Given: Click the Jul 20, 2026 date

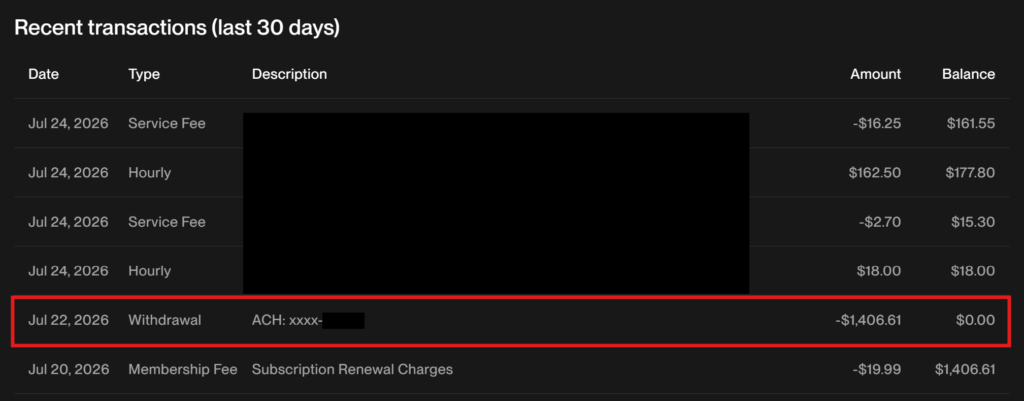Looking at the screenshot, I should 68,369.
